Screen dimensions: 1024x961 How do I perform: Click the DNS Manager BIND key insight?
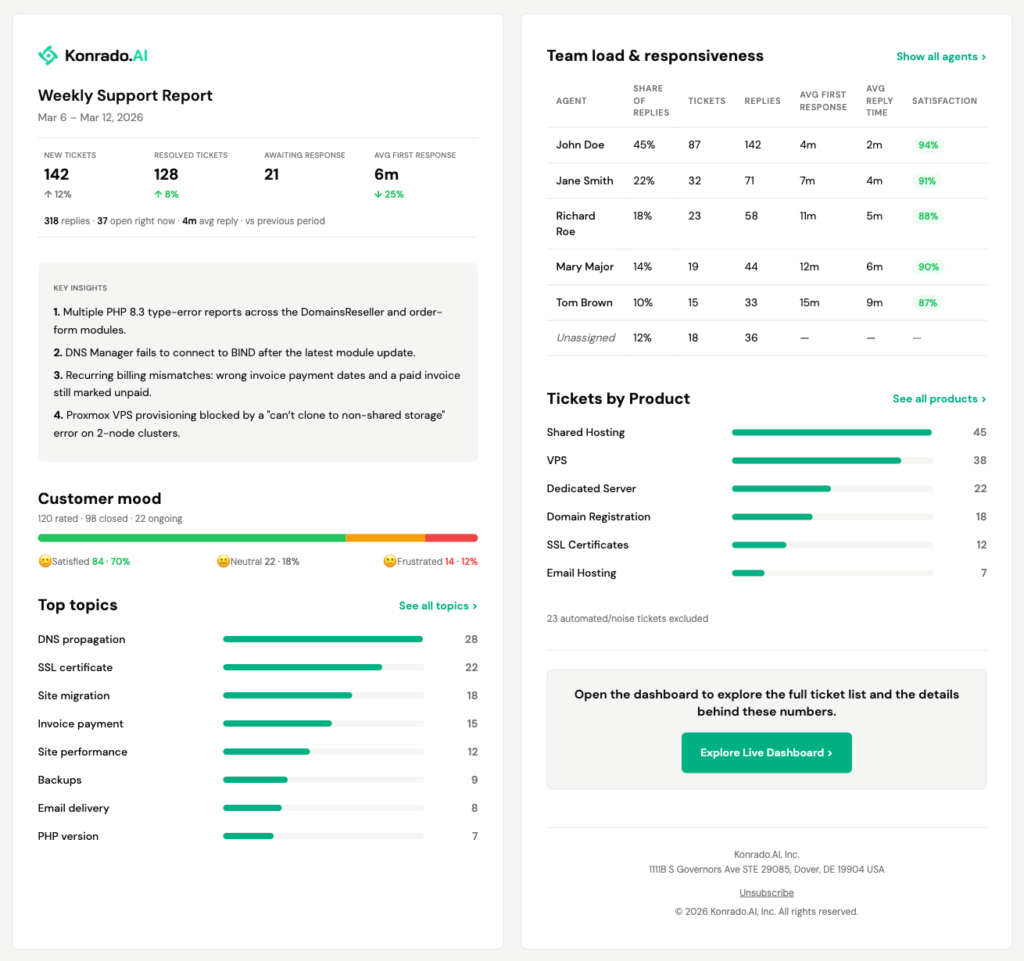[x=234, y=353]
